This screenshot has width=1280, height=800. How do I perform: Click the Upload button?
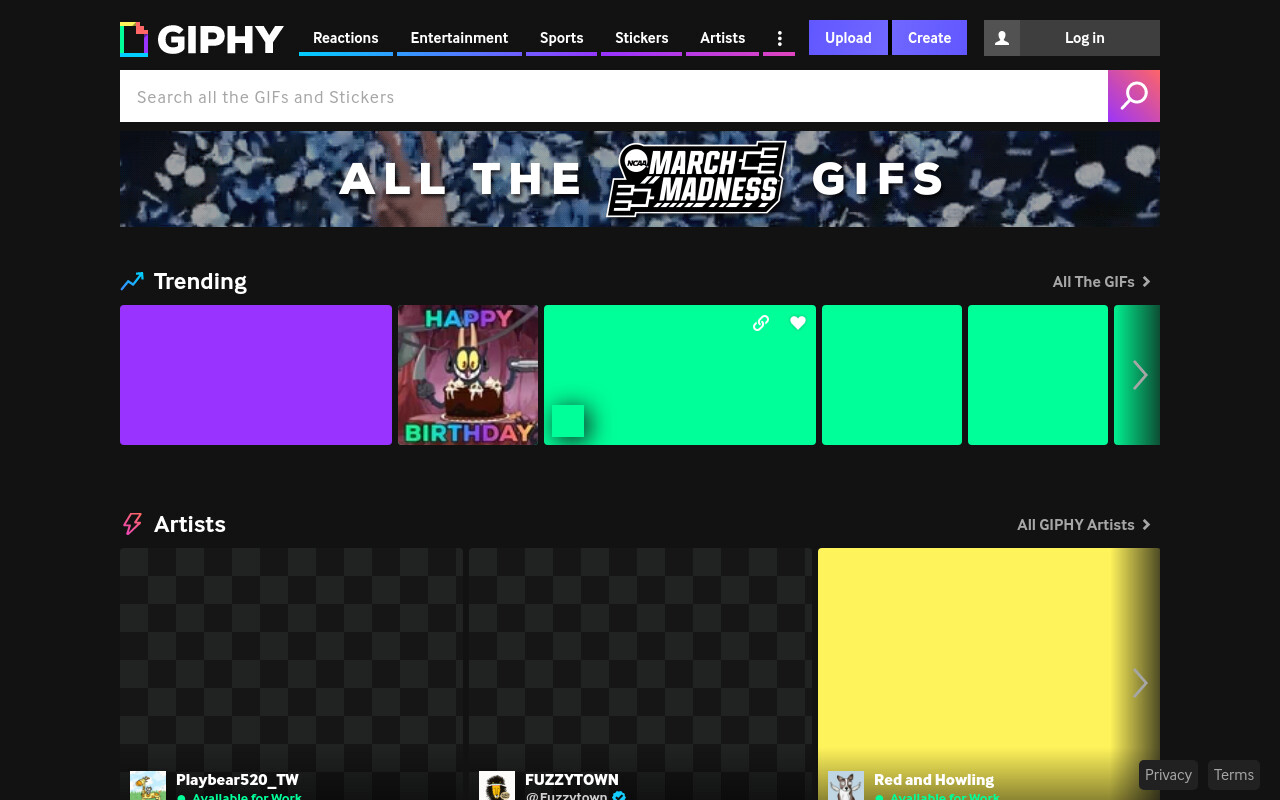(848, 38)
